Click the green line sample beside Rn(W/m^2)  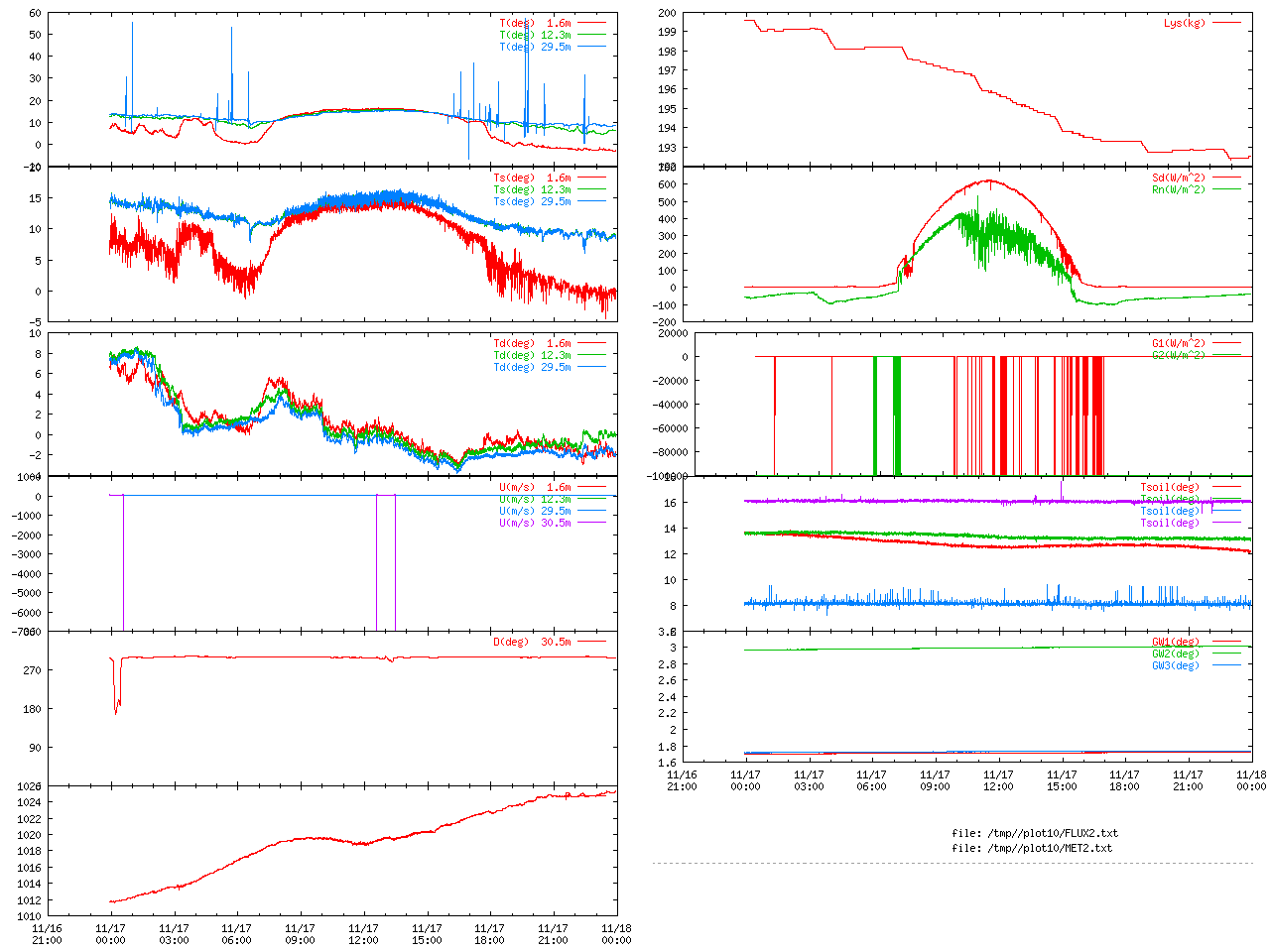(x=1226, y=190)
